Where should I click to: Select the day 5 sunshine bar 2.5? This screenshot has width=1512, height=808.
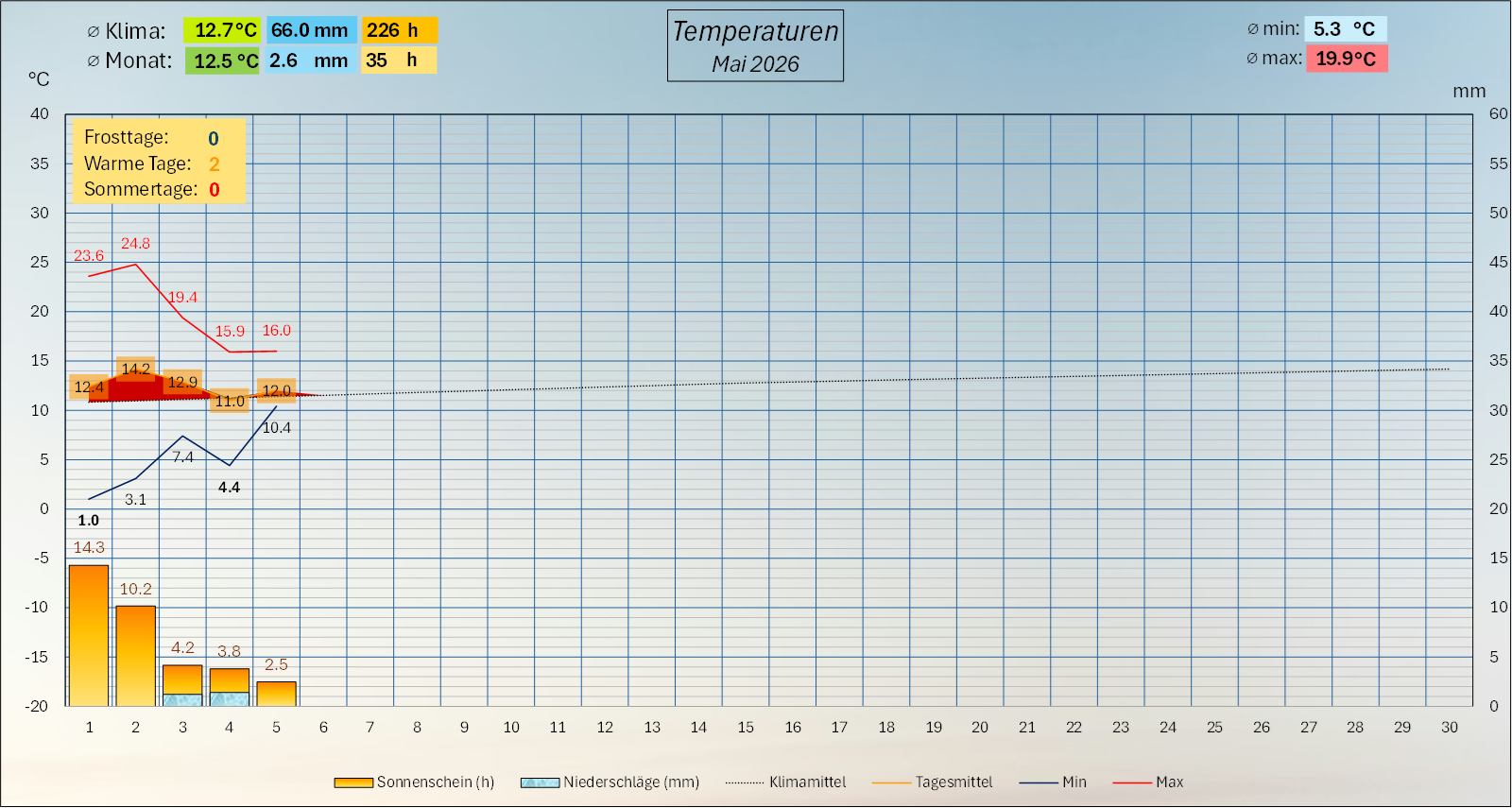click(277, 694)
